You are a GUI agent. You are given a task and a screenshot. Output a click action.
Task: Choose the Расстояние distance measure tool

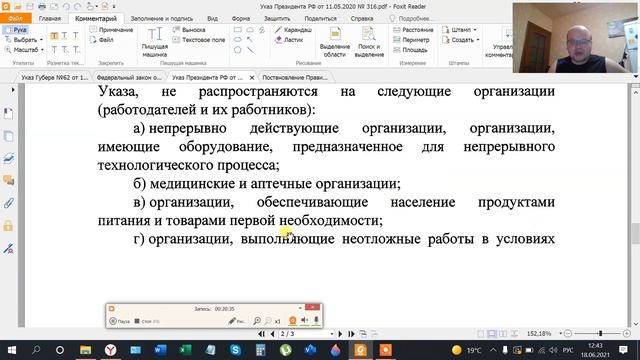[x=413, y=30]
